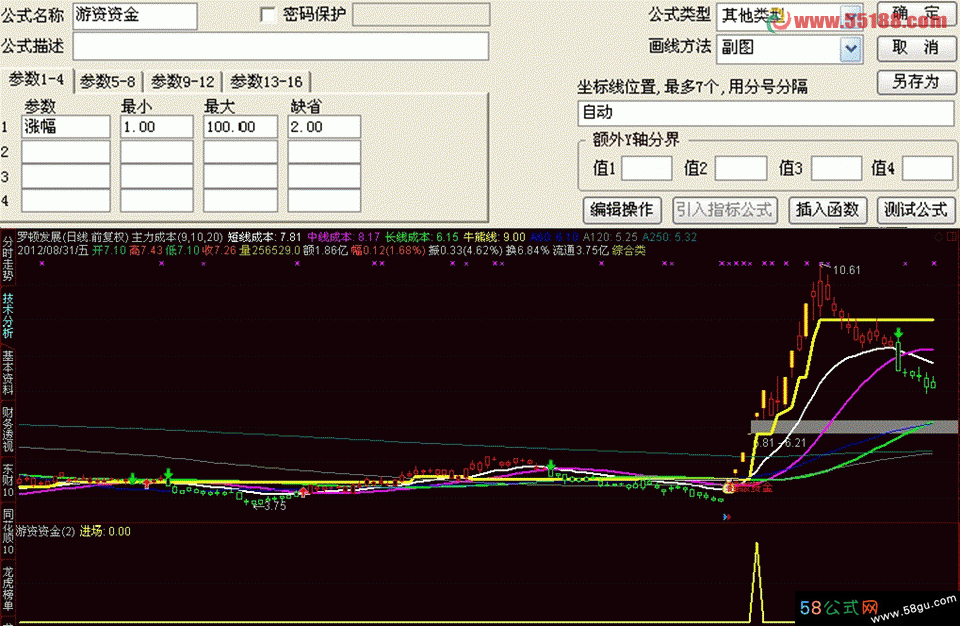This screenshot has height=626, width=960.
Task: Open the 参数13-16 tab
Action: (x=266, y=81)
